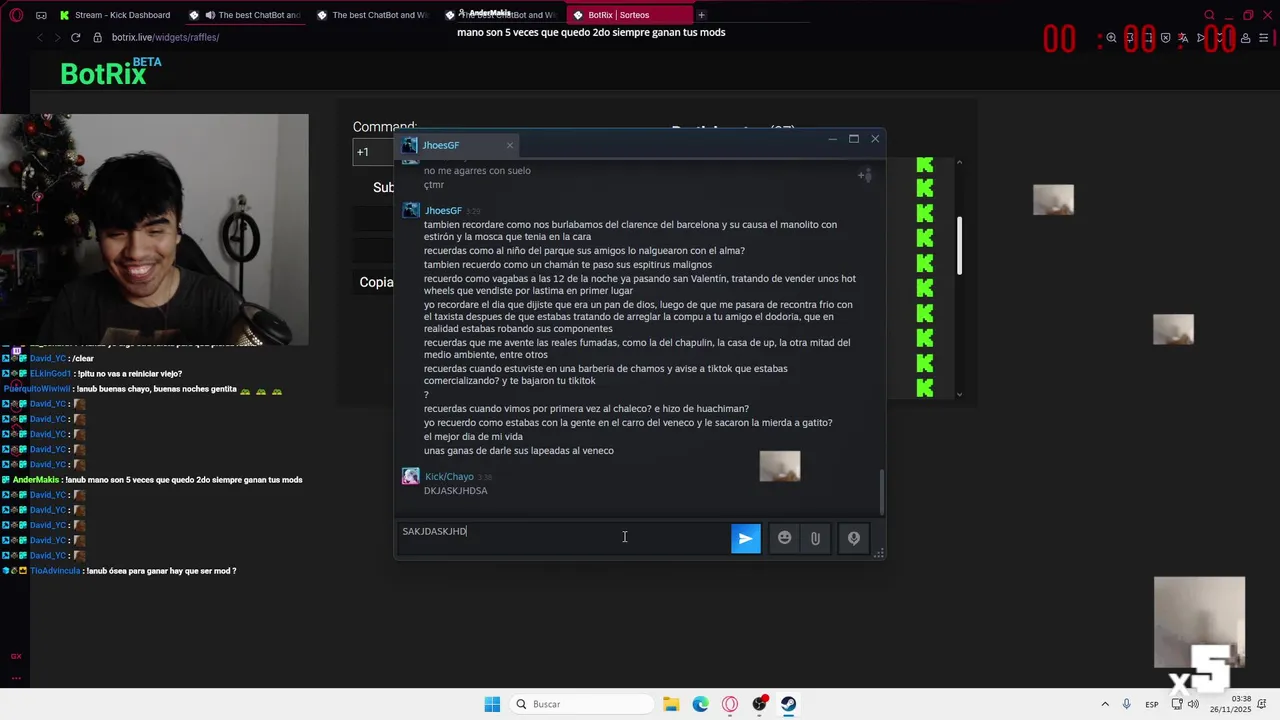Click Kick/Chayo username in chat history

pos(449,477)
